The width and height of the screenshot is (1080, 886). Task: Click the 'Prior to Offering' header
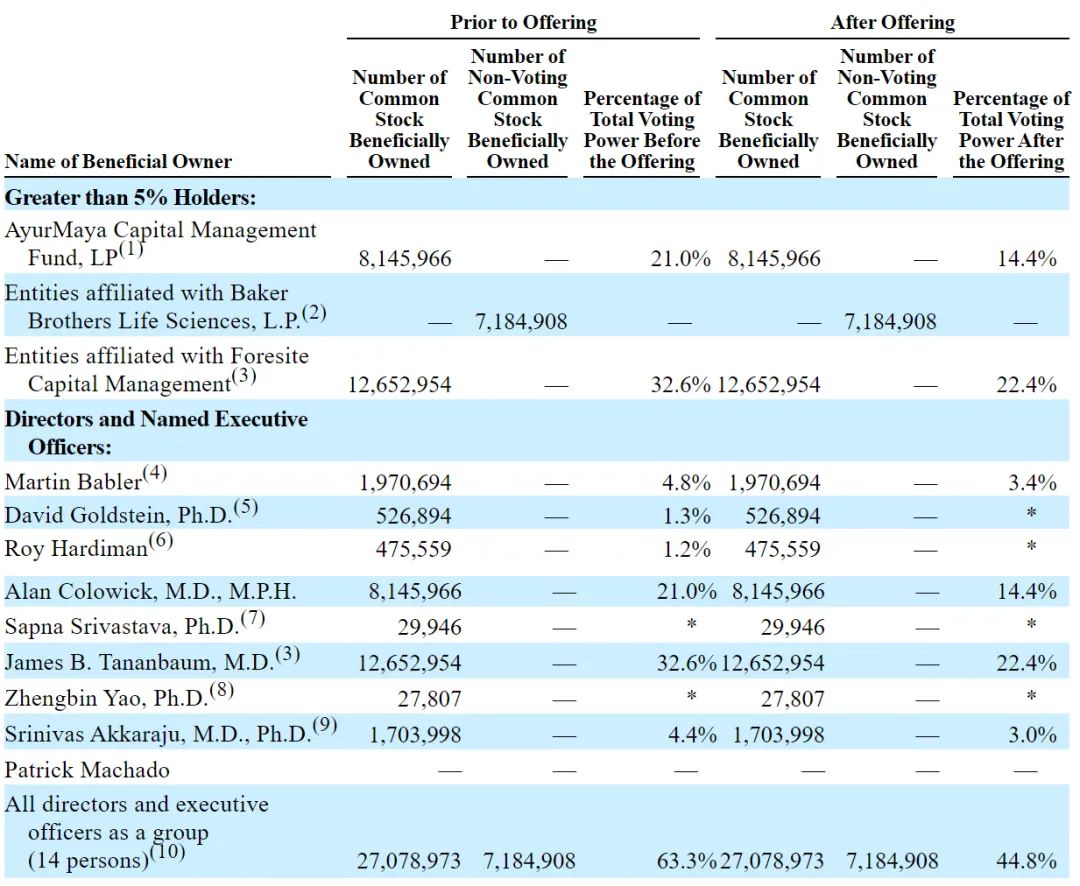(x=523, y=23)
